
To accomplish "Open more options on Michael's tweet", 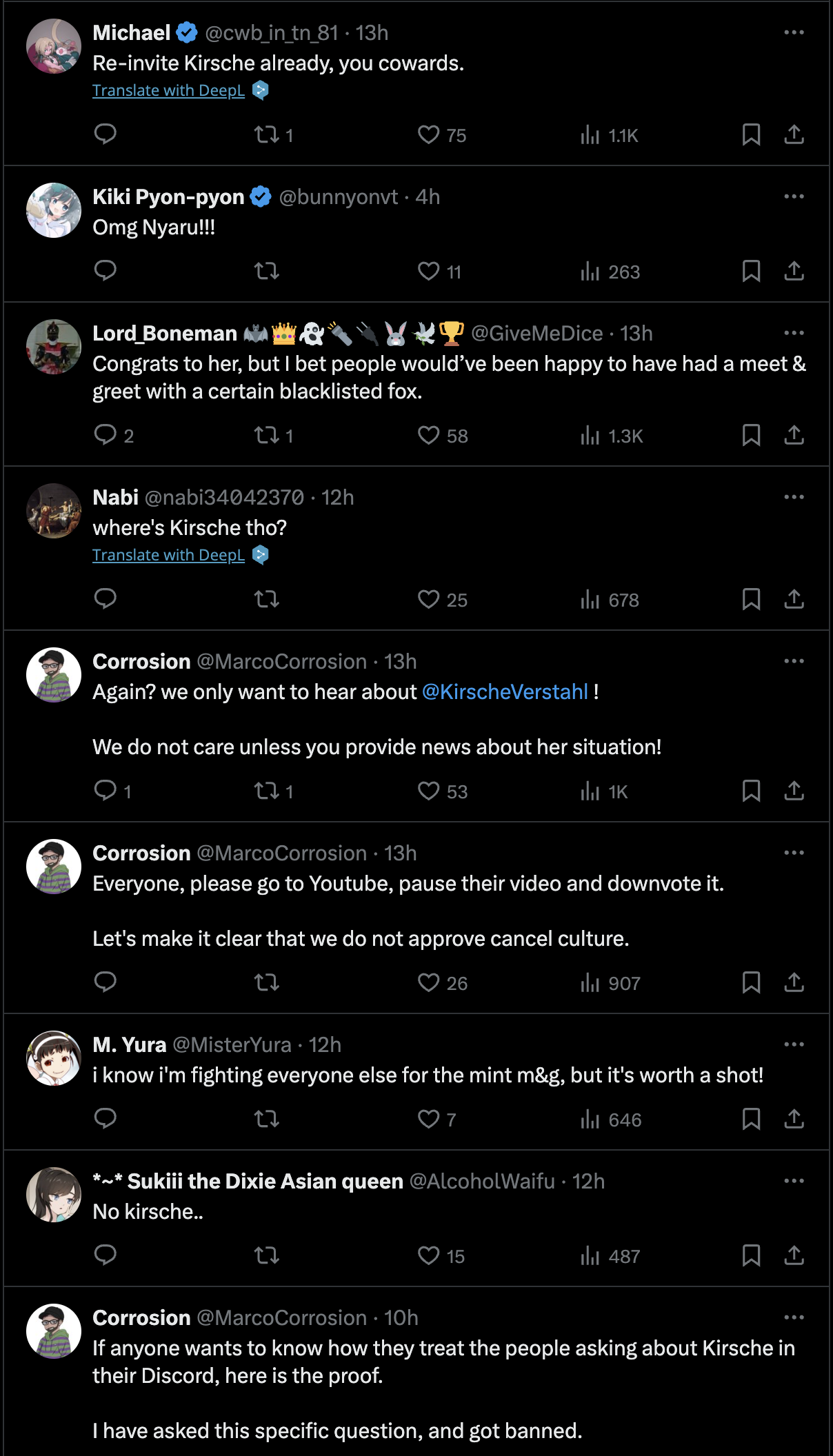I will pyautogui.click(x=794, y=32).
